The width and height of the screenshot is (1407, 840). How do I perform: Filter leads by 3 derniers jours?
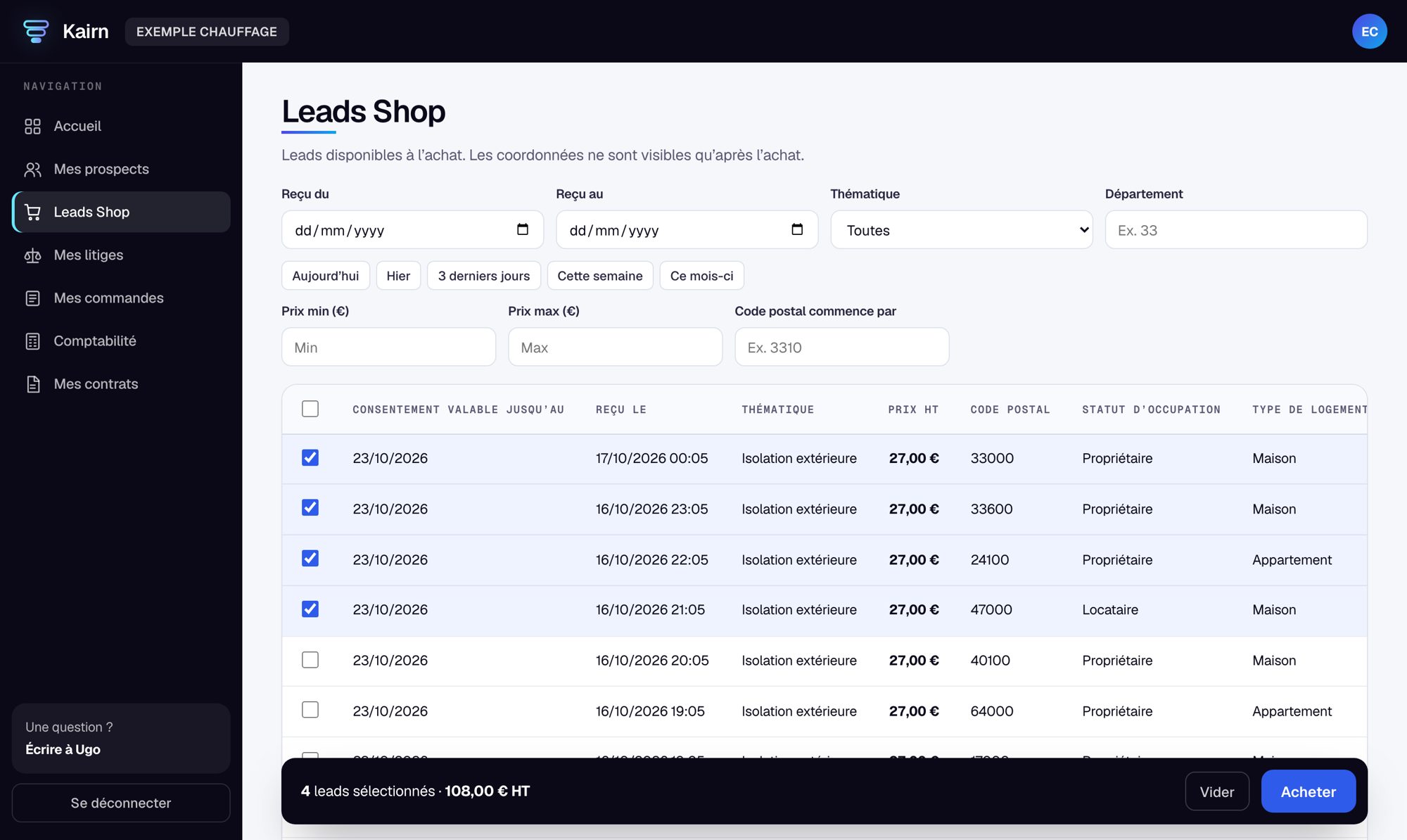(484, 276)
